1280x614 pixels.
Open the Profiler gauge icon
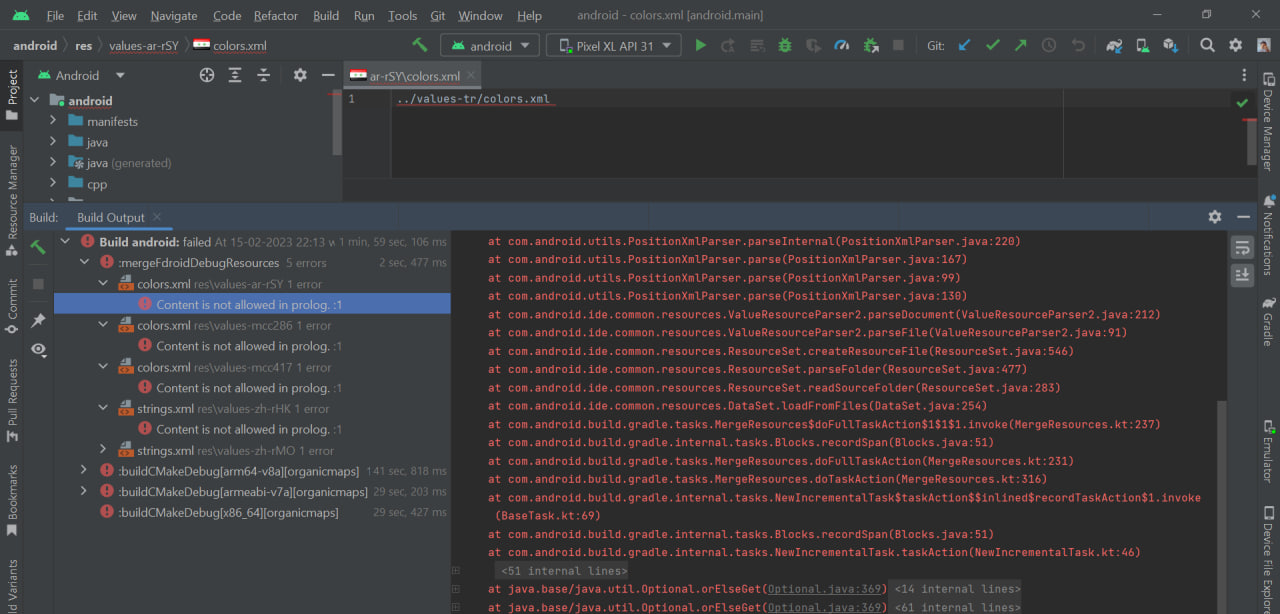841,45
